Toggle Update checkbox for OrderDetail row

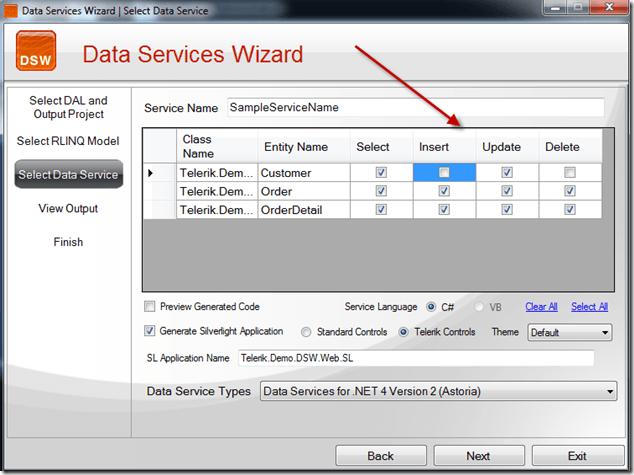tap(507, 209)
